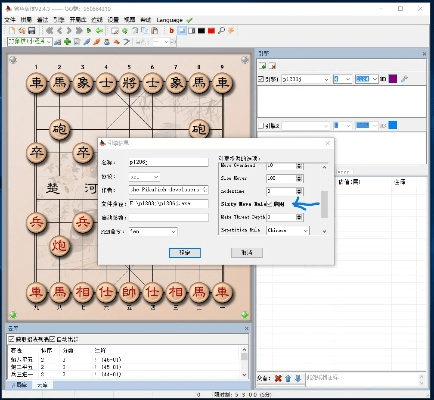Screen dimensions: 434x400
Task: Click the blue up arrow in comment bar
Action: click(288, 378)
